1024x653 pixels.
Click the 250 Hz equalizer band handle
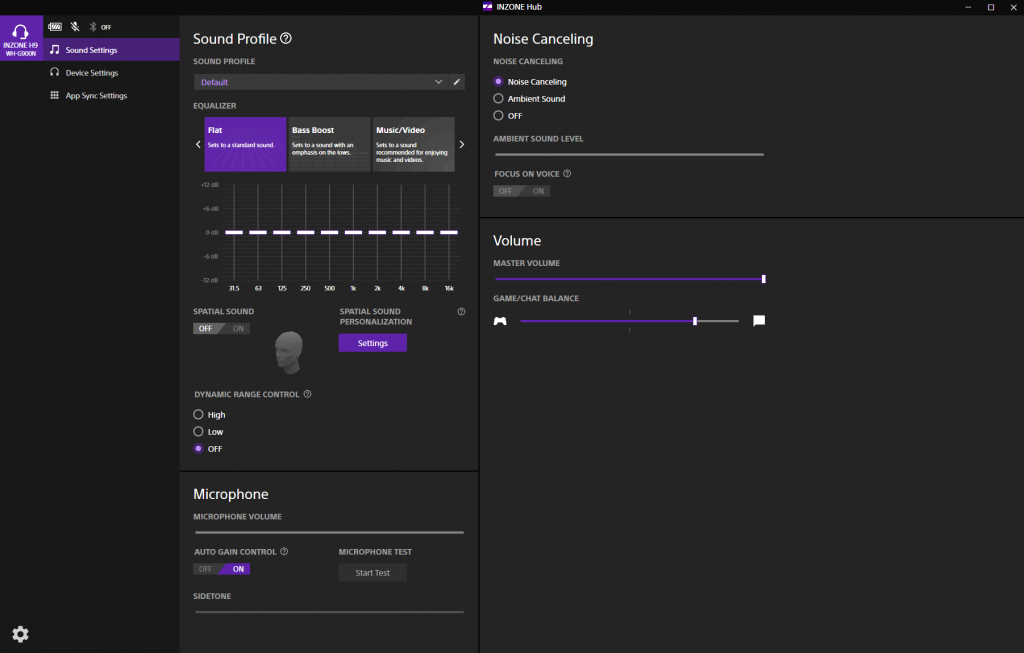coord(306,232)
